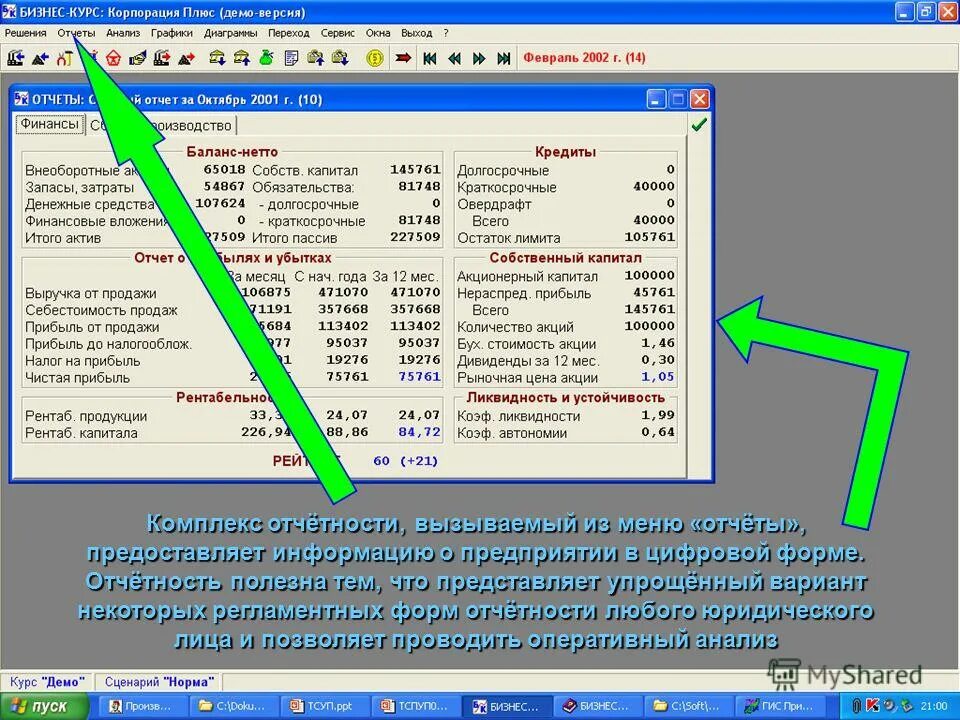Click the red right-arrow toolbar icon
Image resolution: width=960 pixels, height=720 pixels.
(x=403, y=58)
